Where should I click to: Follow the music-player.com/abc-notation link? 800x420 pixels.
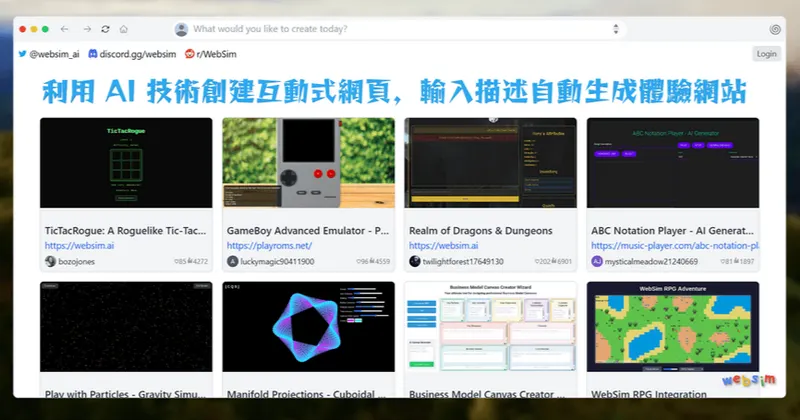(674, 245)
